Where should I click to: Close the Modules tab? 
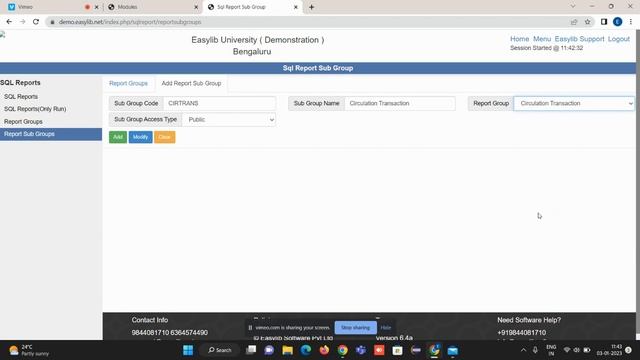tap(196, 7)
